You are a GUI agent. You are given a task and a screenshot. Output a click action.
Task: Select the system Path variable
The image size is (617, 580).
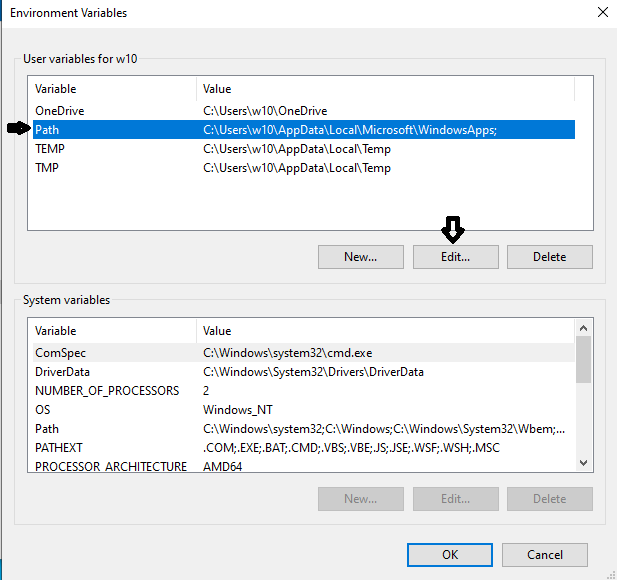pyautogui.click(x=304, y=429)
